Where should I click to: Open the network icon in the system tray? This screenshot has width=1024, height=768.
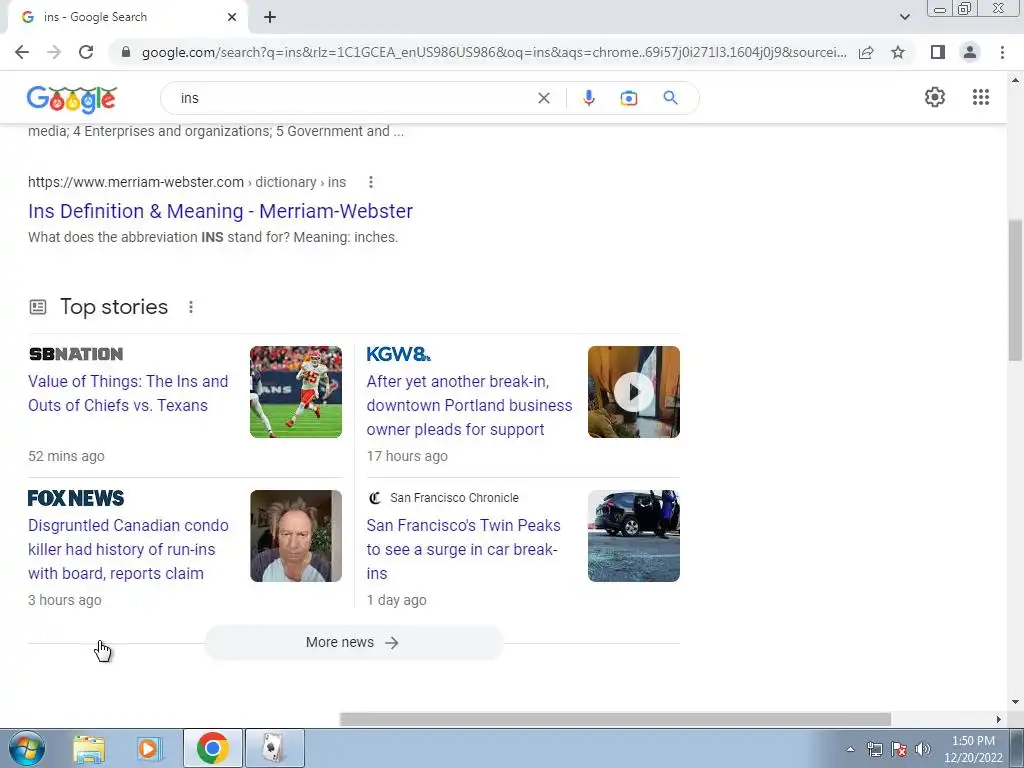coord(874,749)
